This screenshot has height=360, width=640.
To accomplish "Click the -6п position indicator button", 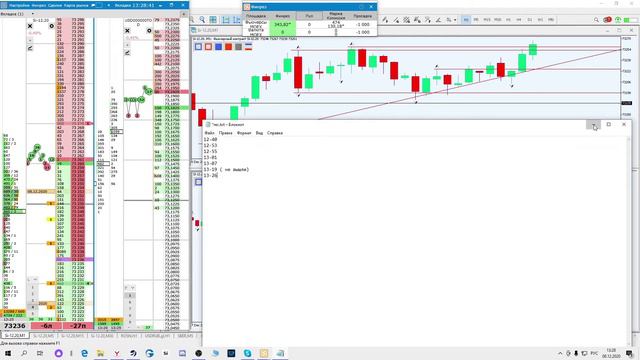I will [47, 326].
